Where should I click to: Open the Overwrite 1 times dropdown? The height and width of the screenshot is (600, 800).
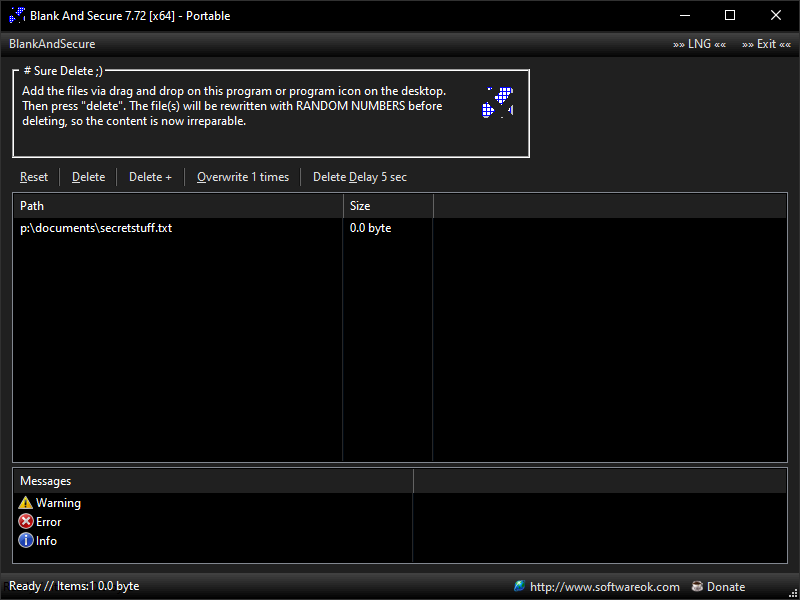(x=243, y=177)
